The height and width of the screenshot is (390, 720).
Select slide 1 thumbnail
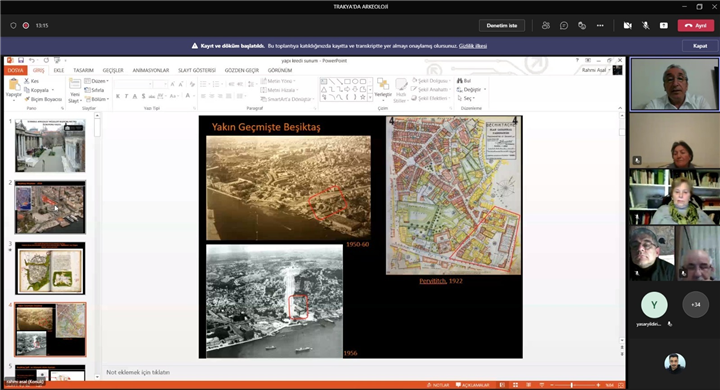click(x=50, y=146)
